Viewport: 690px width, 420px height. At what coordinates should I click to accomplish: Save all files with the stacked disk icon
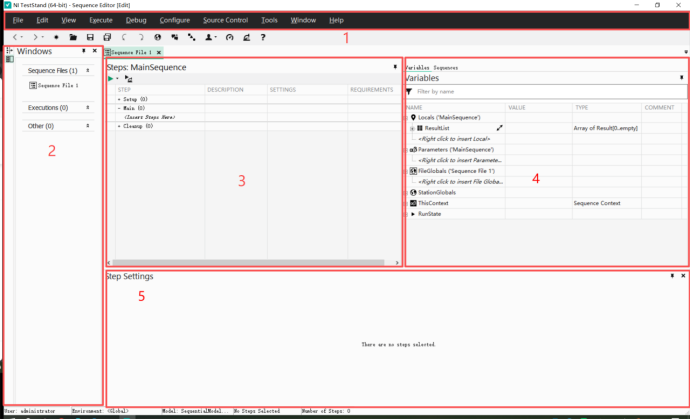[x=107, y=37]
